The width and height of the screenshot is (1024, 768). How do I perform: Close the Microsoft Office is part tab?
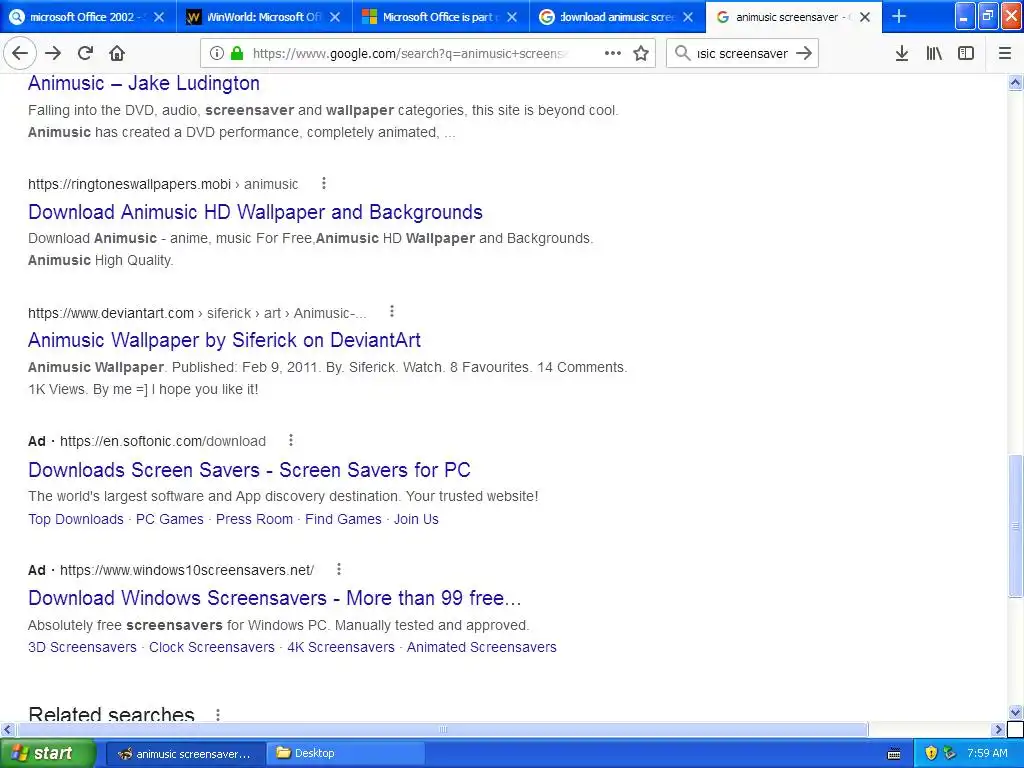pyautogui.click(x=512, y=17)
